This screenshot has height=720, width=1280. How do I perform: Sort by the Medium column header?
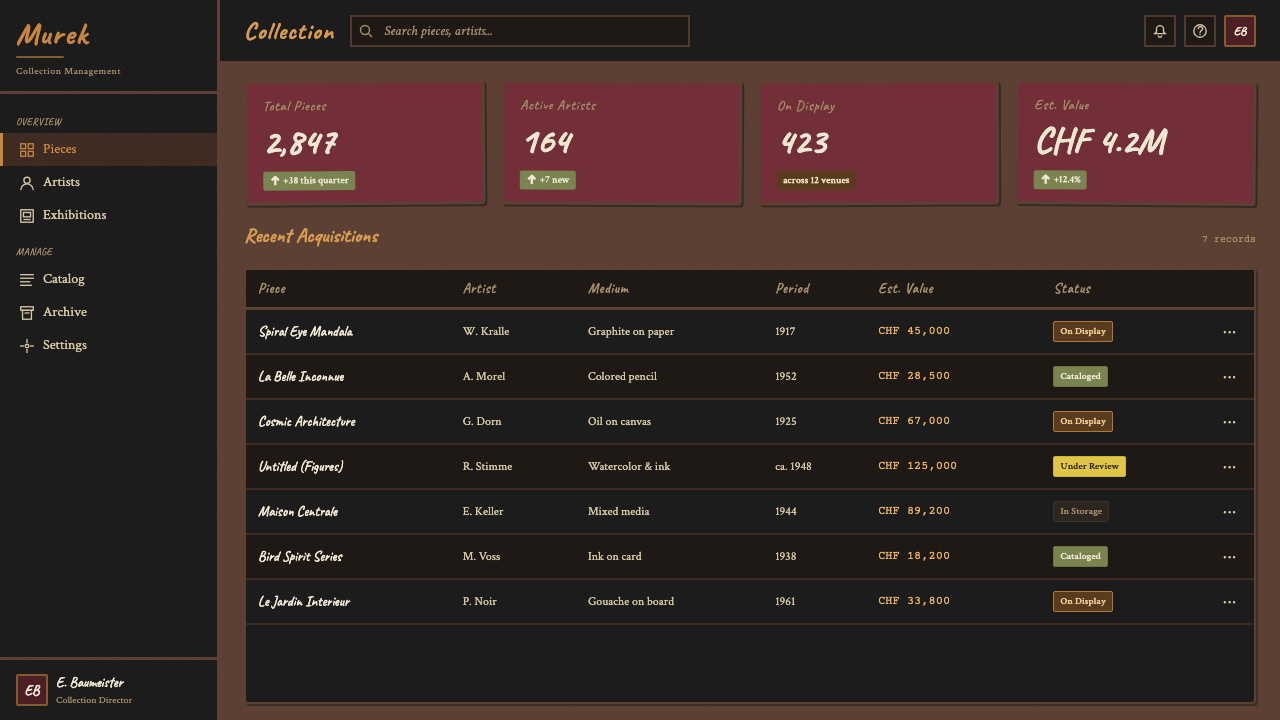tap(608, 289)
